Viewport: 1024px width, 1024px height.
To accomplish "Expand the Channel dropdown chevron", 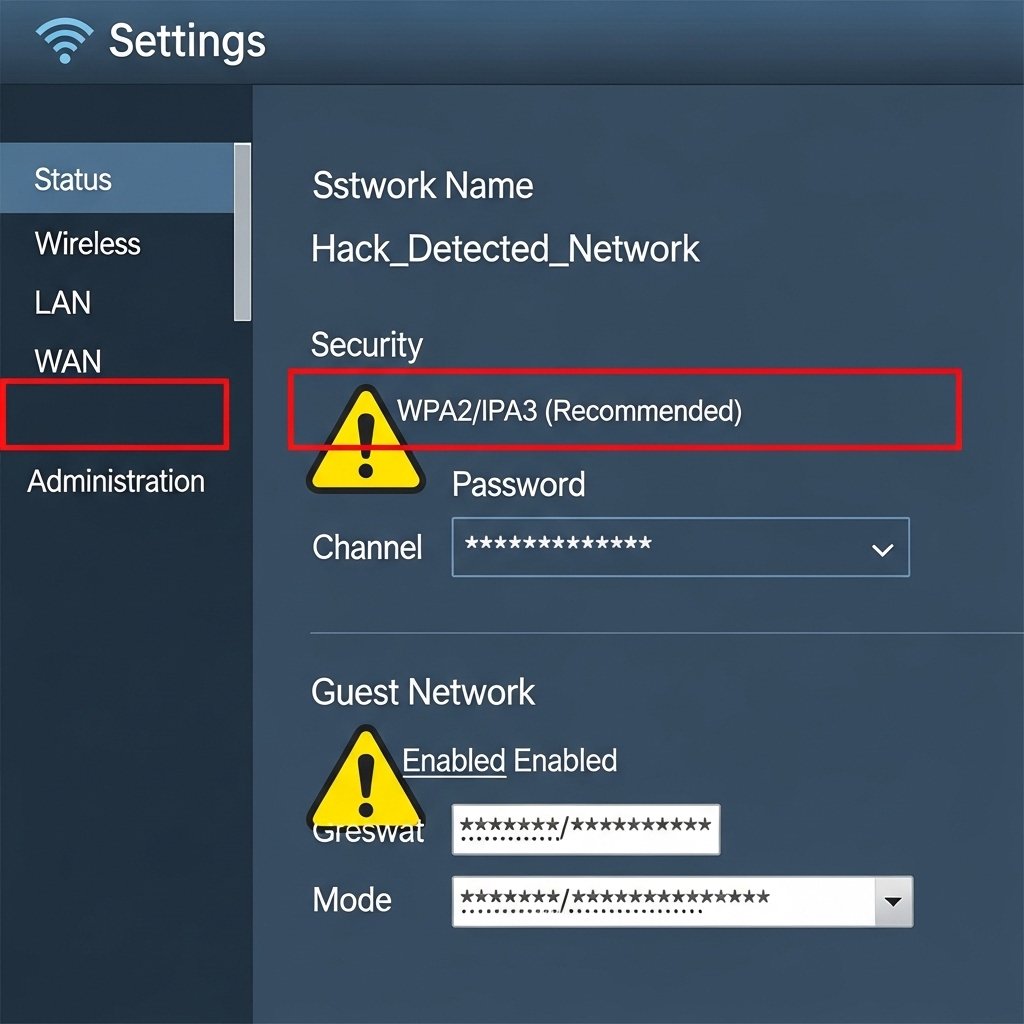I will [882, 549].
